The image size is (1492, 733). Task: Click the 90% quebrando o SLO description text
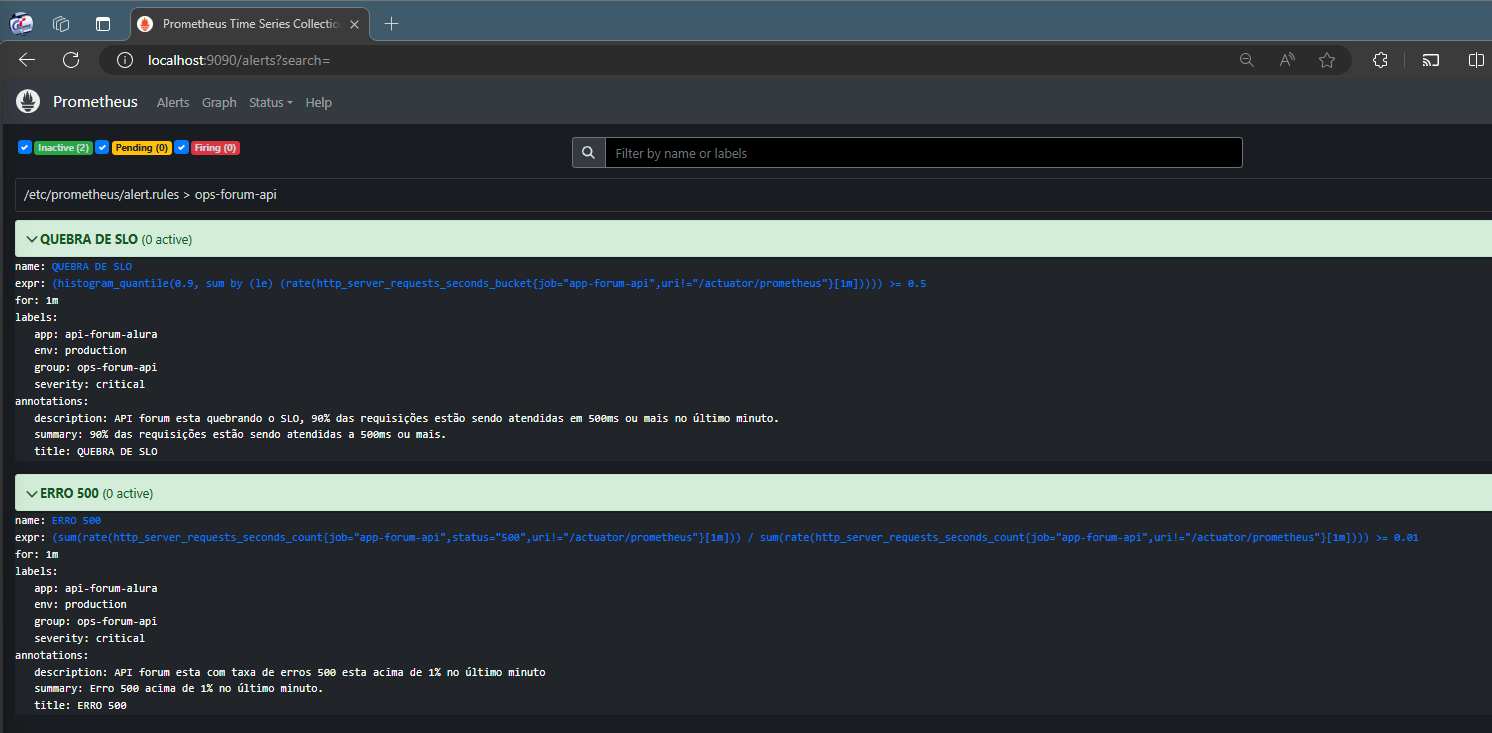pos(406,418)
